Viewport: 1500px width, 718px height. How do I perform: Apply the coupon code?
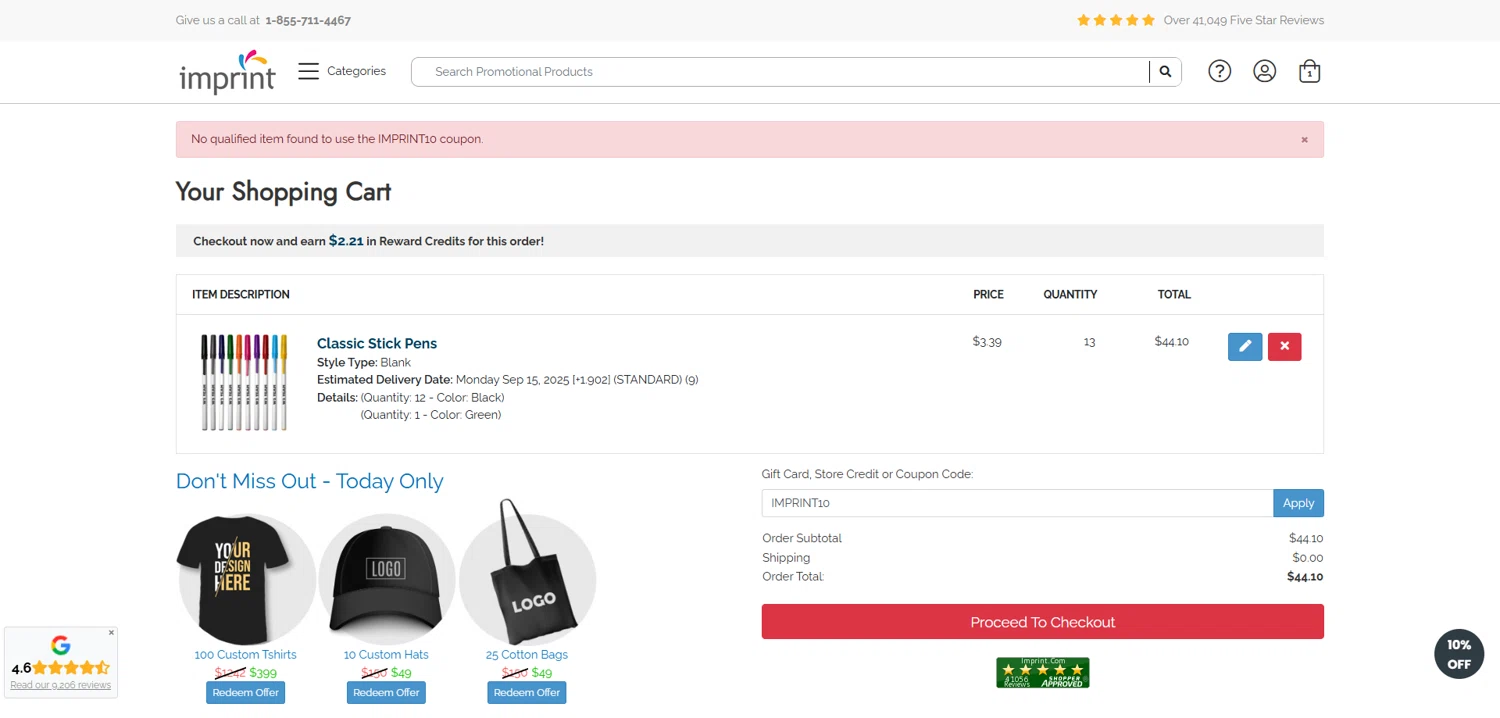click(x=1298, y=503)
